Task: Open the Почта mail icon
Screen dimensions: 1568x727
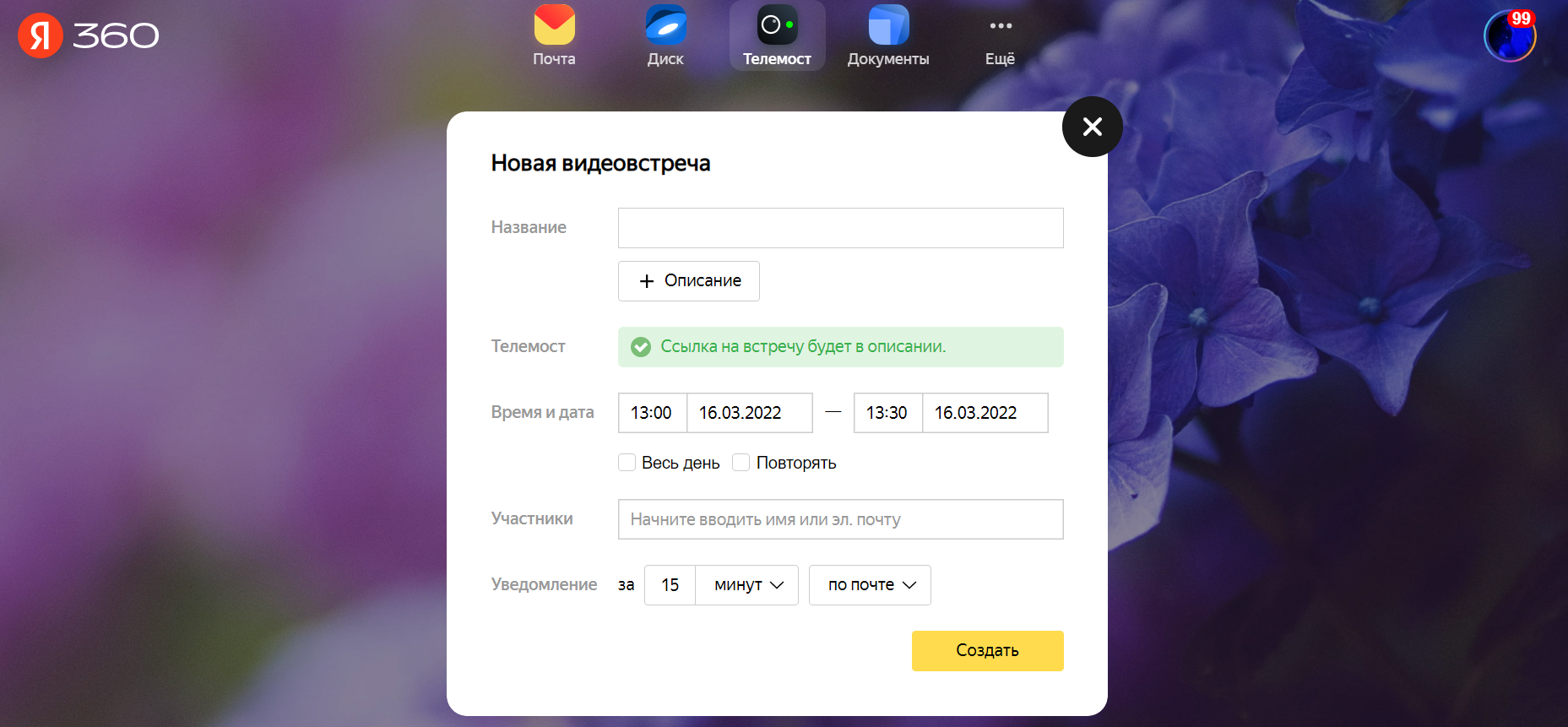Action: click(x=554, y=25)
